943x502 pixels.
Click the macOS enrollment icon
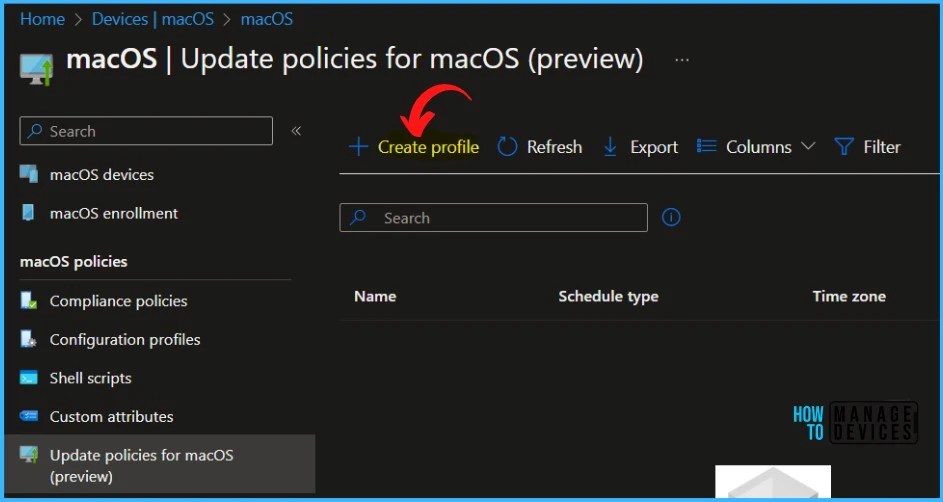[28, 213]
